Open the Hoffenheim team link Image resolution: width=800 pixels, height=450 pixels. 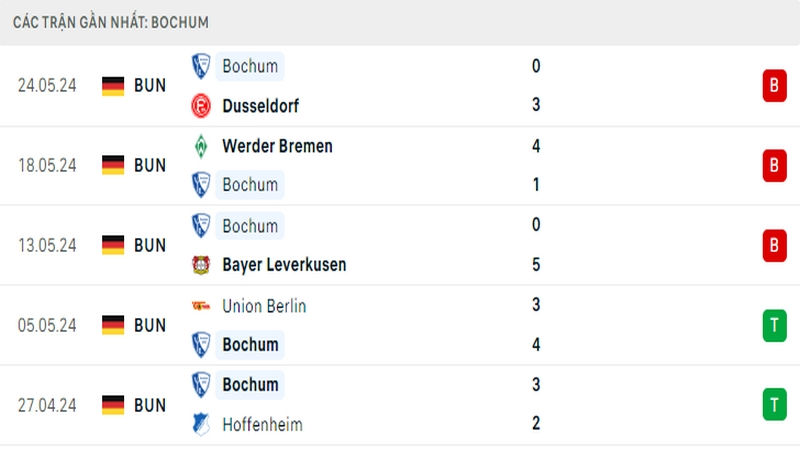(262, 424)
